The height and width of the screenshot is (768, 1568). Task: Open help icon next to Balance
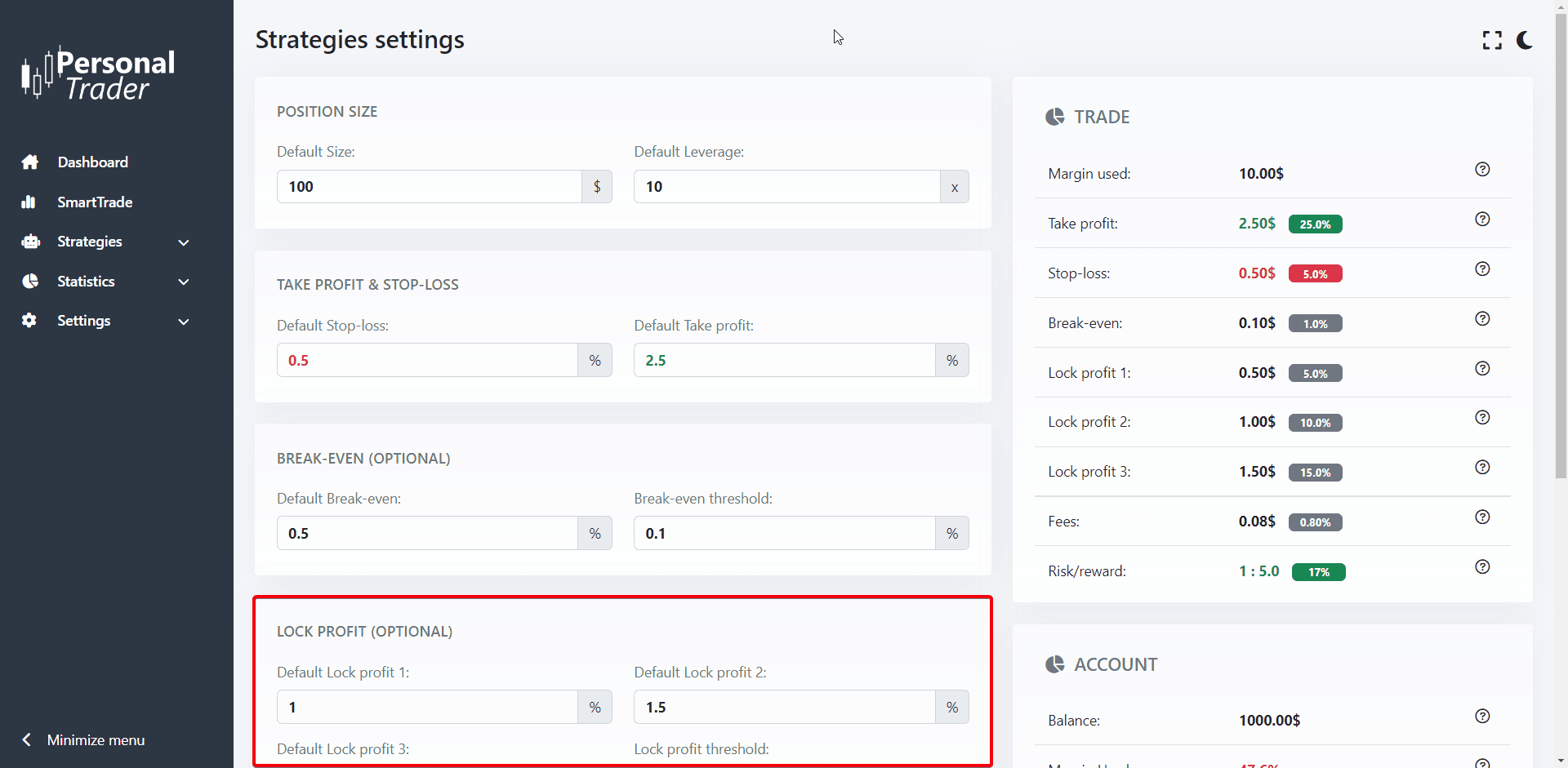click(x=1482, y=717)
